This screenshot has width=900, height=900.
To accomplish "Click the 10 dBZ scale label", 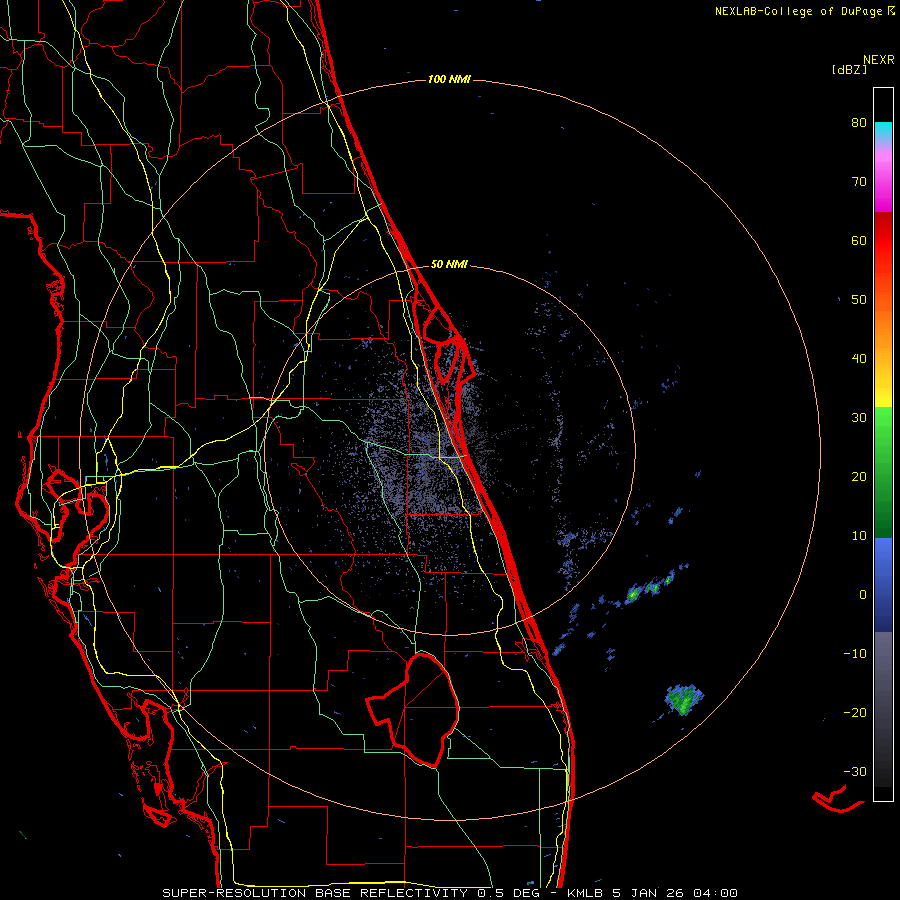I will click(859, 536).
